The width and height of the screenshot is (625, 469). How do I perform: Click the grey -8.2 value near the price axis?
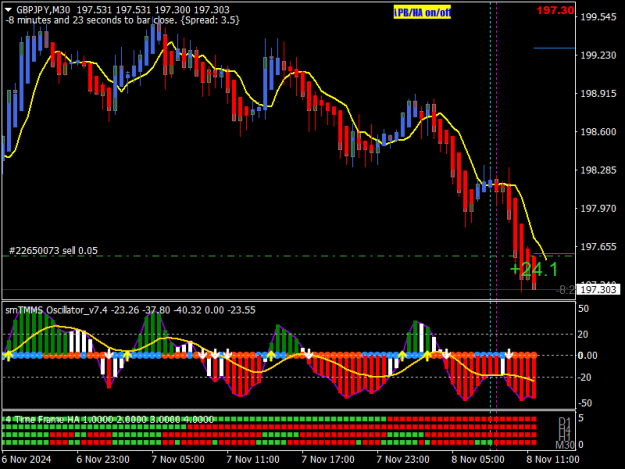565,290
